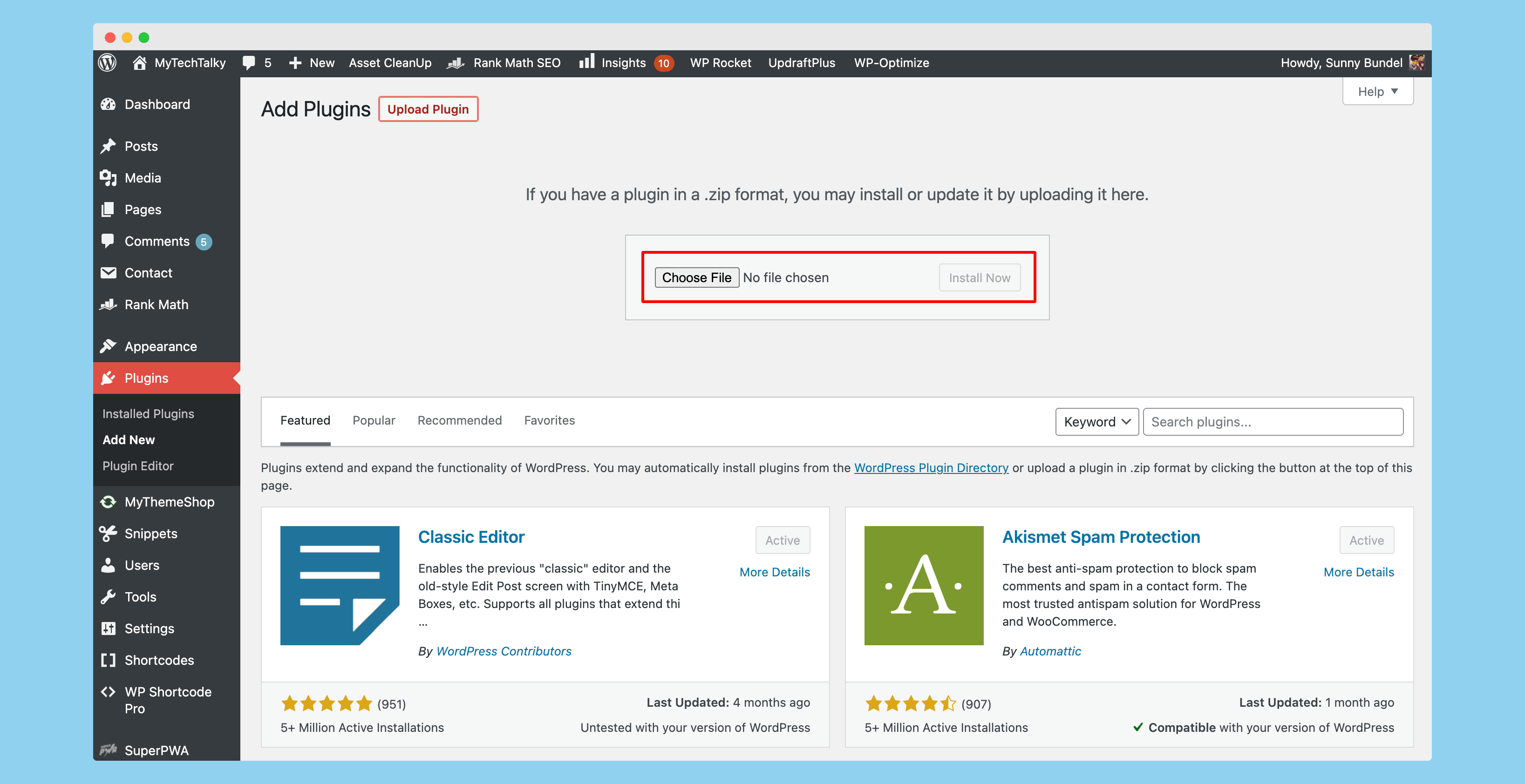Click the MyThemeShop refresh icon
The height and width of the screenshot is (784, 1525).
pyautogui.click(x=108, y=502)
